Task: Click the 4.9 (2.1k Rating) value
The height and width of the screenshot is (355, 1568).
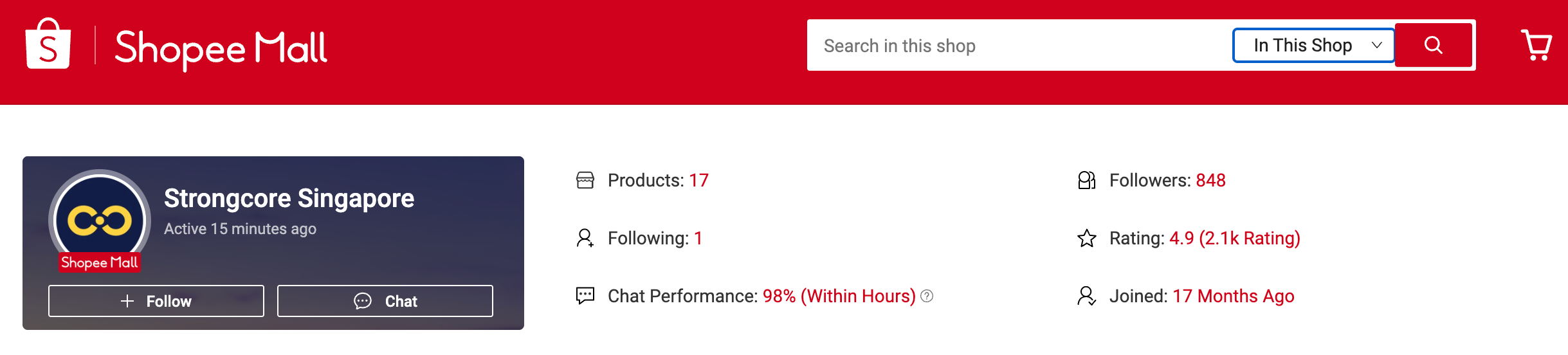Action: [x=1234, y=238]
